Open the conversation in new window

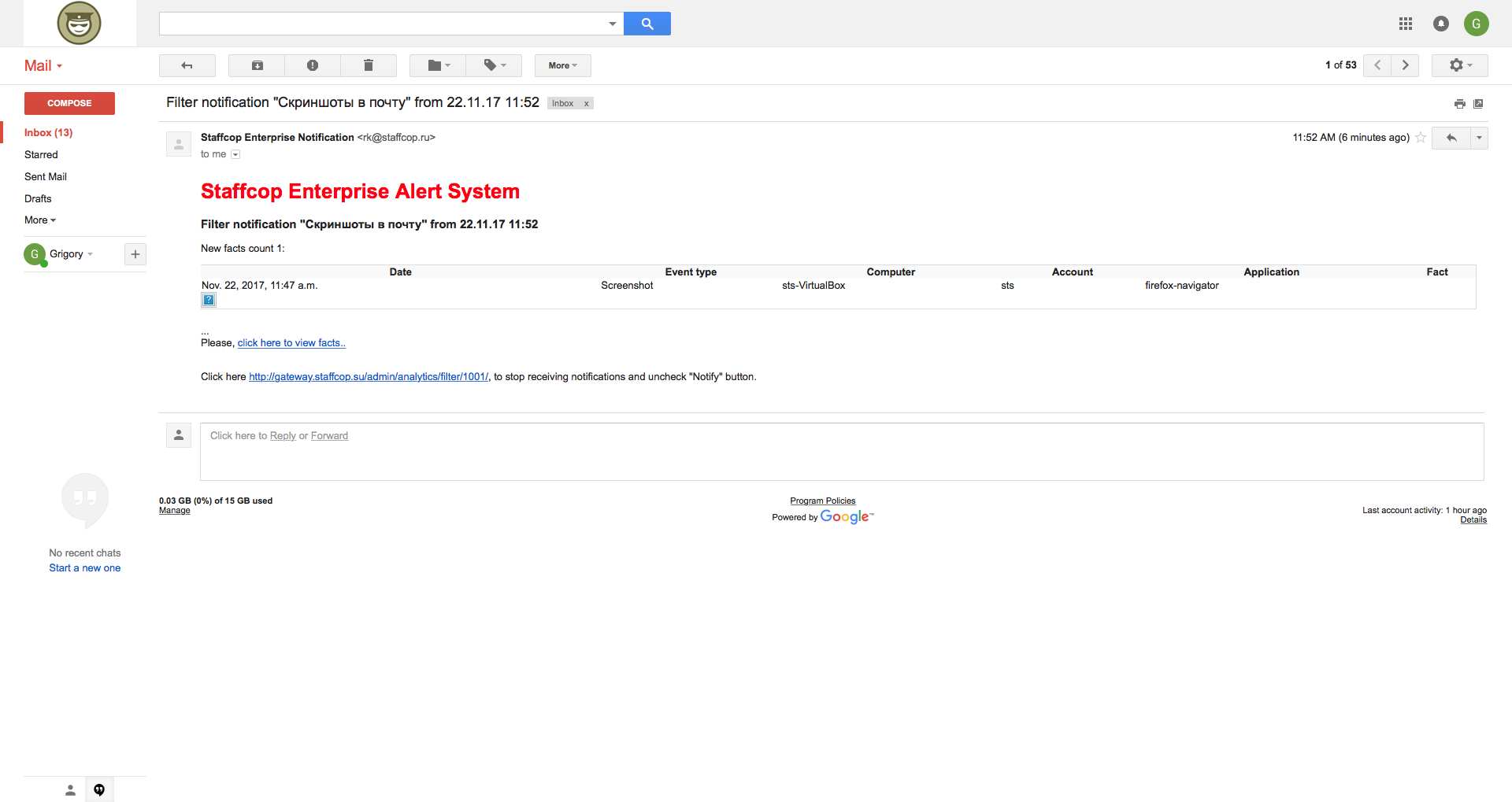[x=1478, y=104]
